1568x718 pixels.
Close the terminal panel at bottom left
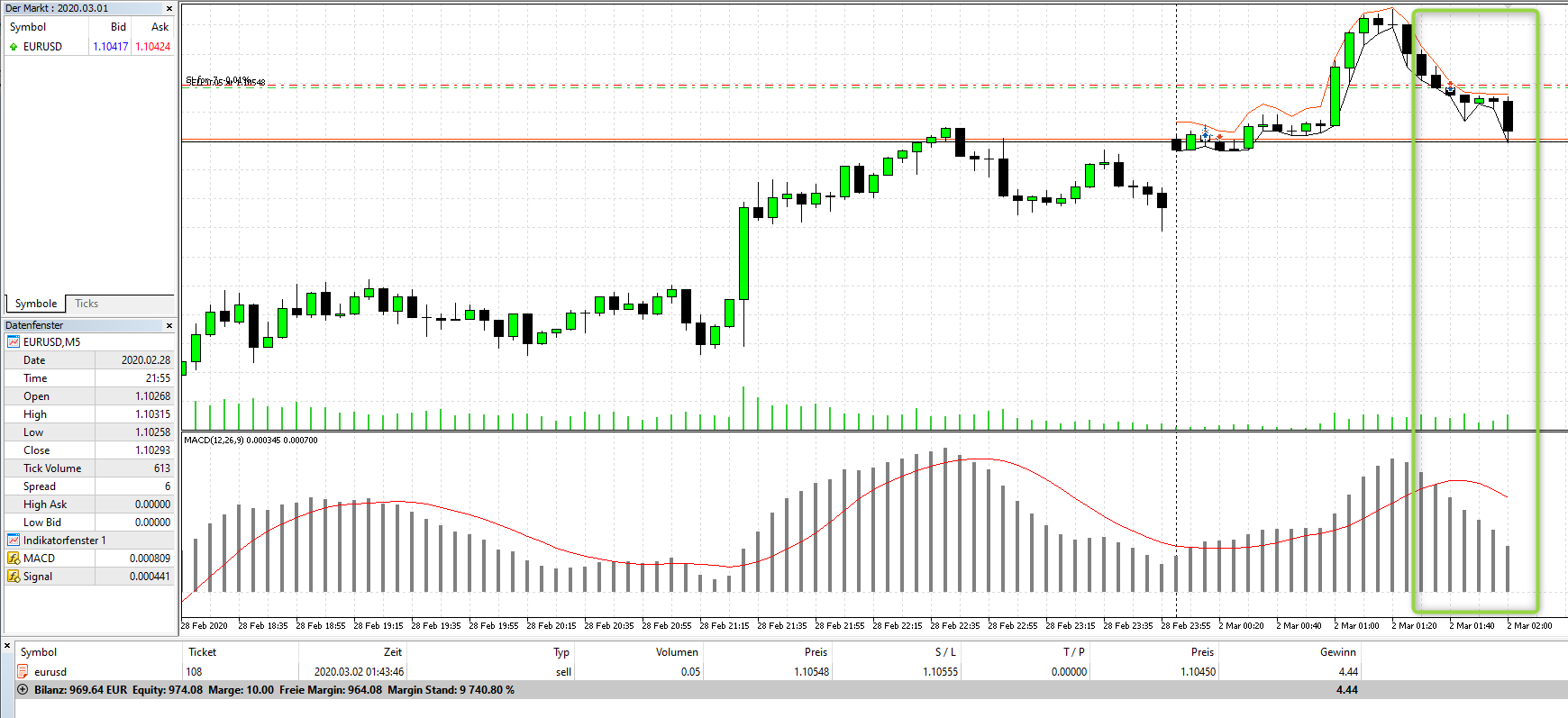[x=7, y=646]
